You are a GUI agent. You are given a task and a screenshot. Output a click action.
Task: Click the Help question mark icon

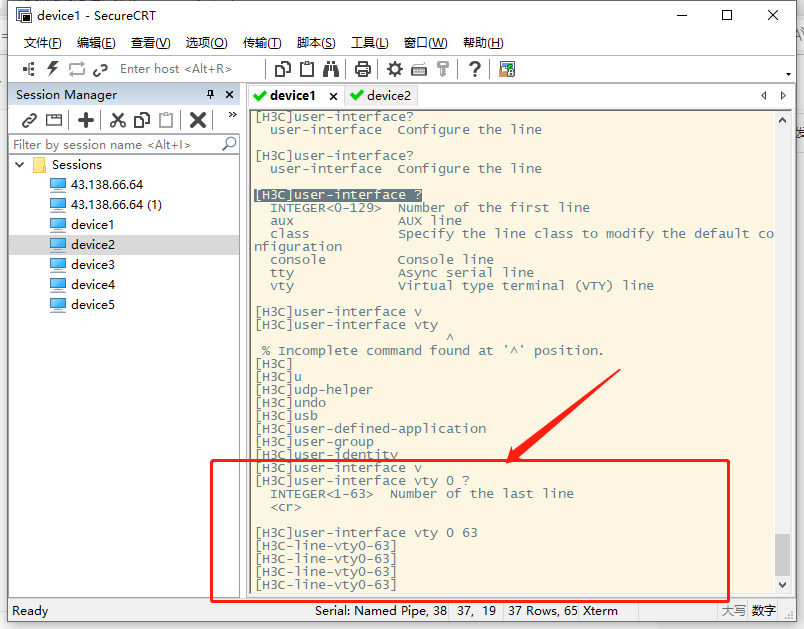(x=475, y=69)
